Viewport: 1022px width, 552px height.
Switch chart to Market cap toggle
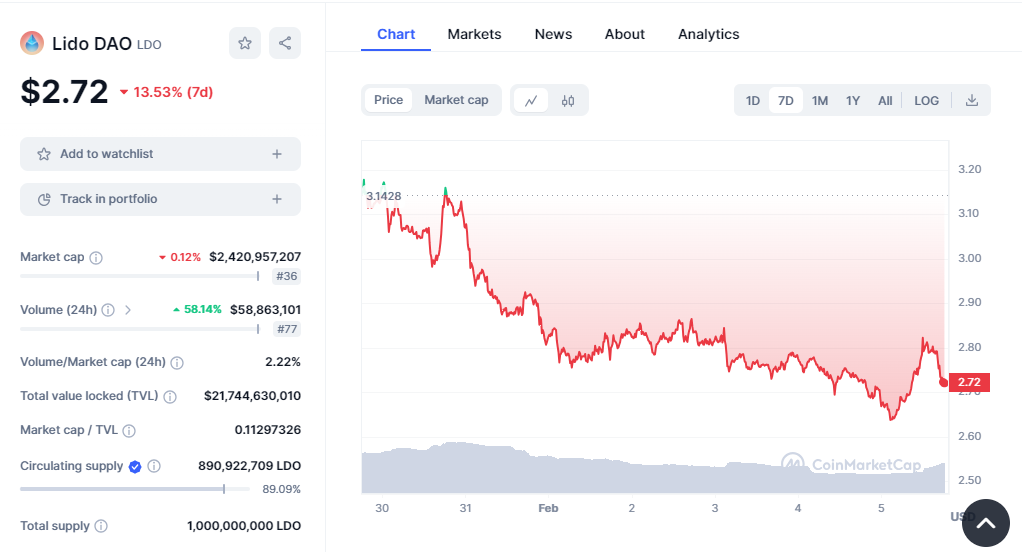click(x=456, y=100)
